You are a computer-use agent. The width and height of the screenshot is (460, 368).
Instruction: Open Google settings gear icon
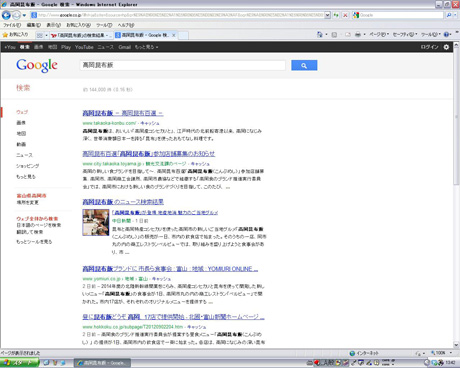pyautogui.click(x=446, y=47)
